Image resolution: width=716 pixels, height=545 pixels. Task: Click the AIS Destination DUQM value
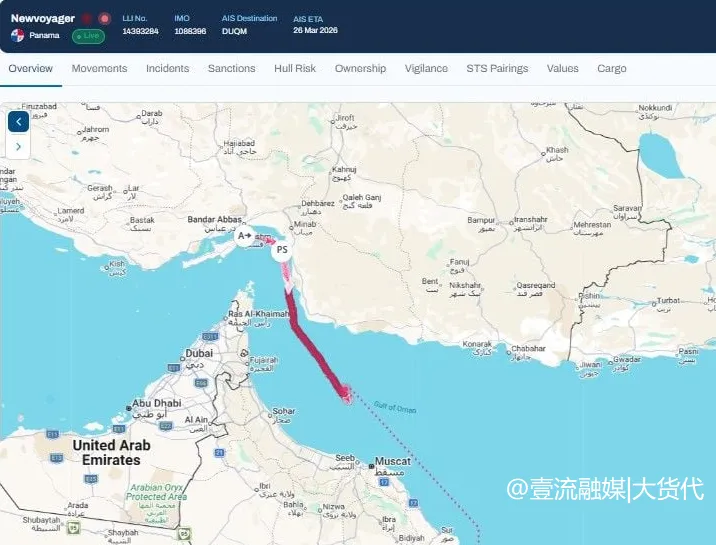pyautogui.click(x=234, y=31)
